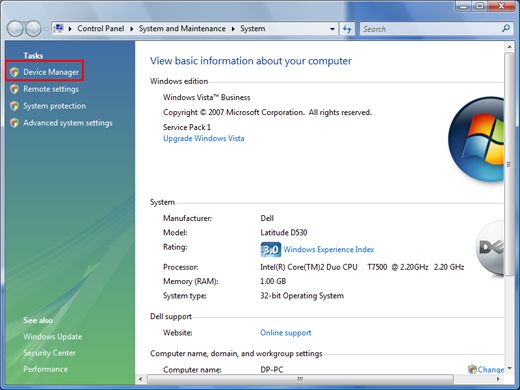Maximize the System window

[480, 6]
